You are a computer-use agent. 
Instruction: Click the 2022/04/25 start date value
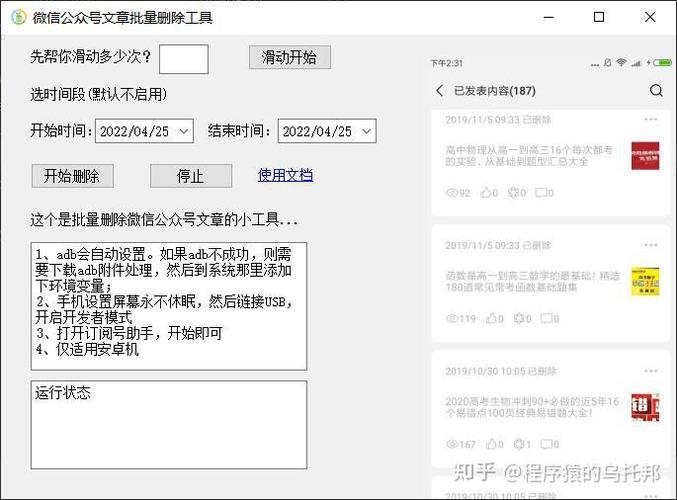tap(134, 131)
